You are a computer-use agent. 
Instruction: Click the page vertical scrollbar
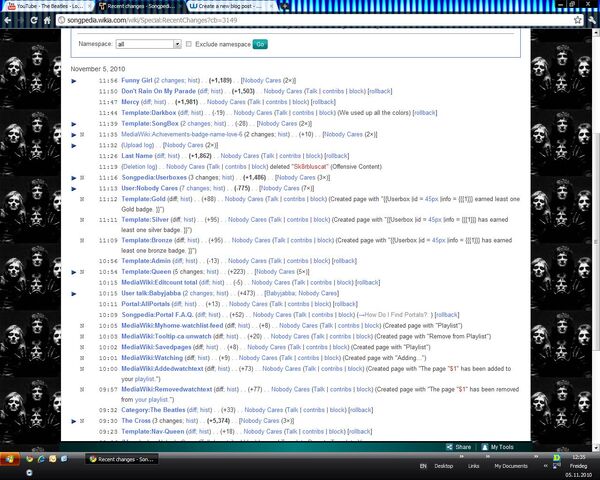click(596, 241)
